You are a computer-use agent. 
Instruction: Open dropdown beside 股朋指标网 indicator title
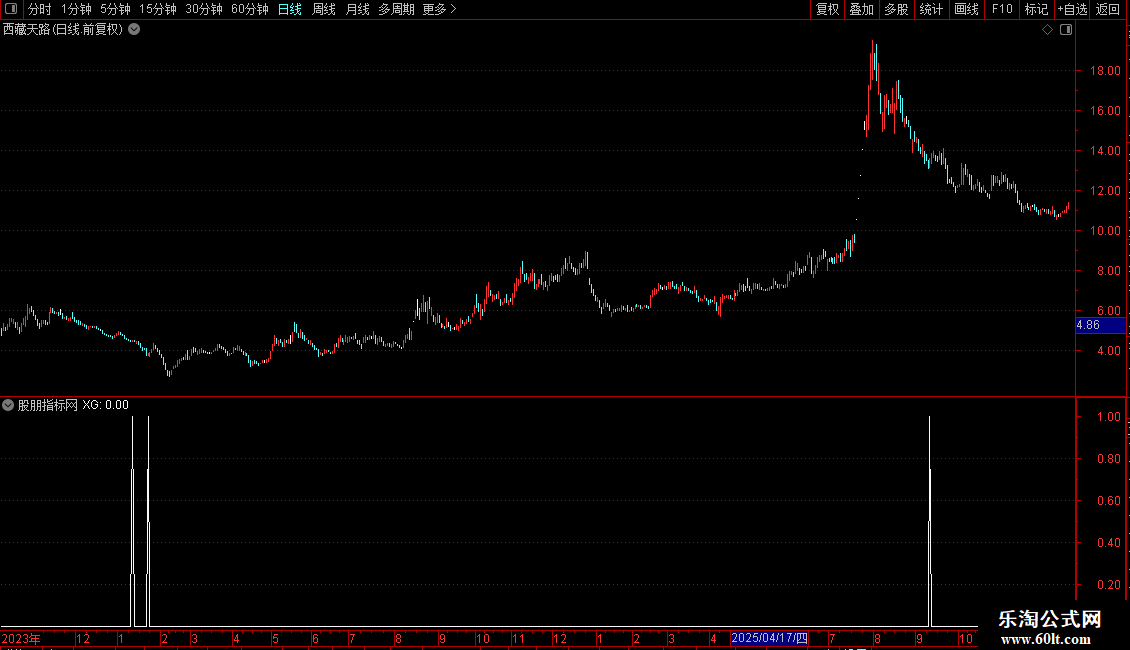[8, 405]
